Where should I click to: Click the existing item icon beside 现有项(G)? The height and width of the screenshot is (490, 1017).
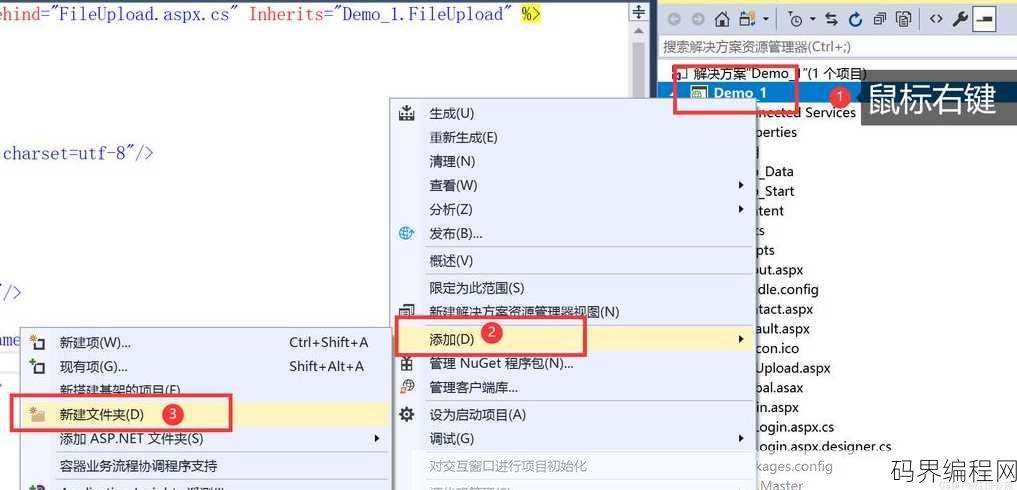tap(38, 366)
